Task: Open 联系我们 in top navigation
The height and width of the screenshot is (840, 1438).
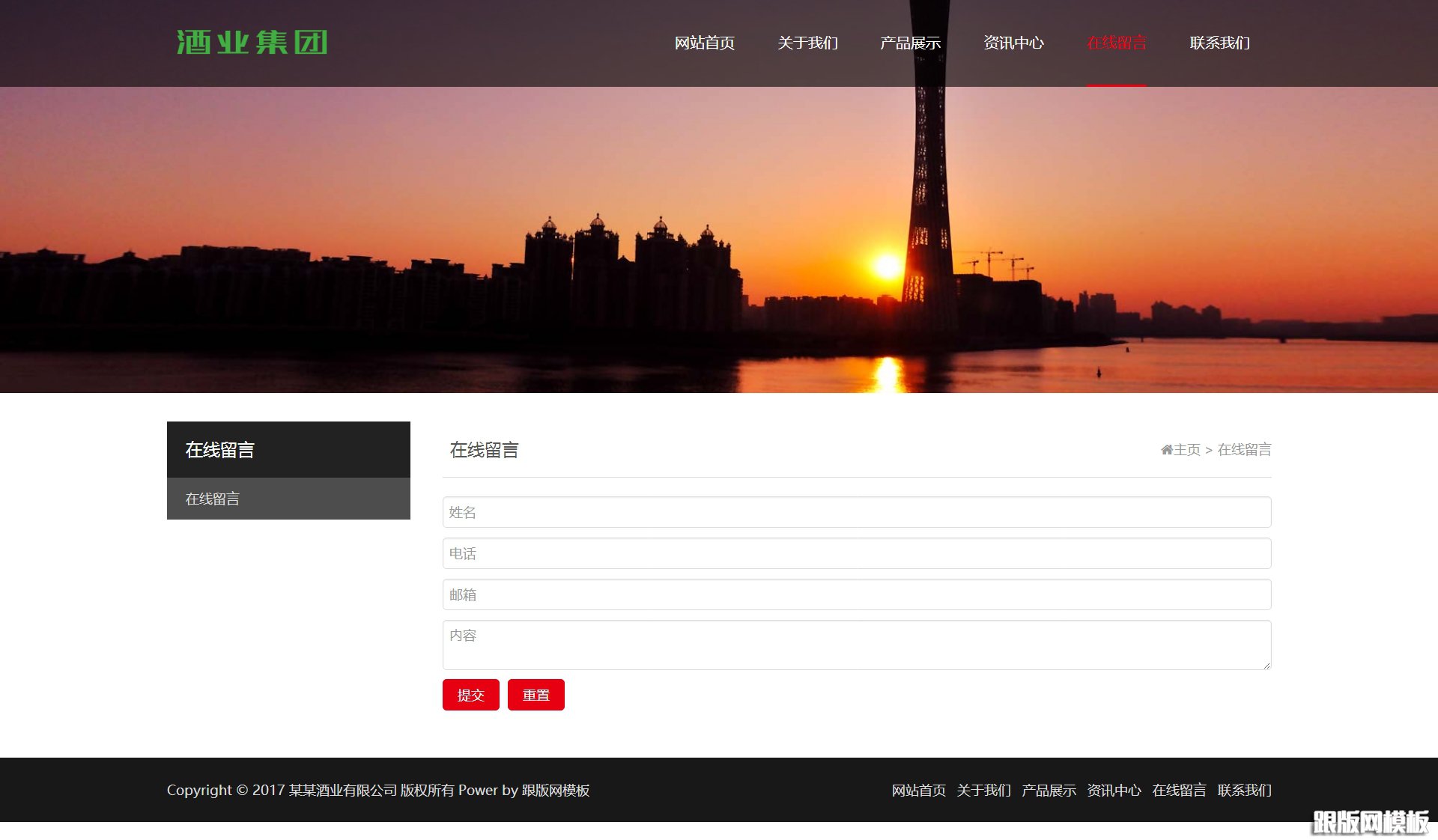Action: pos(1219,43)
